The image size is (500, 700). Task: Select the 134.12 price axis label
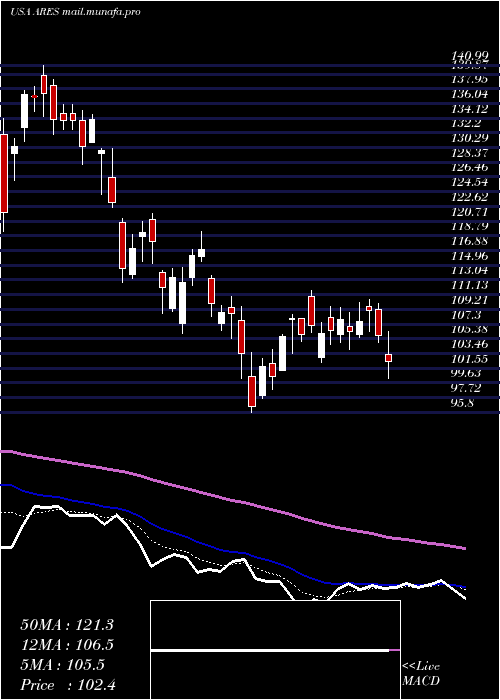[x=470, y=109]
